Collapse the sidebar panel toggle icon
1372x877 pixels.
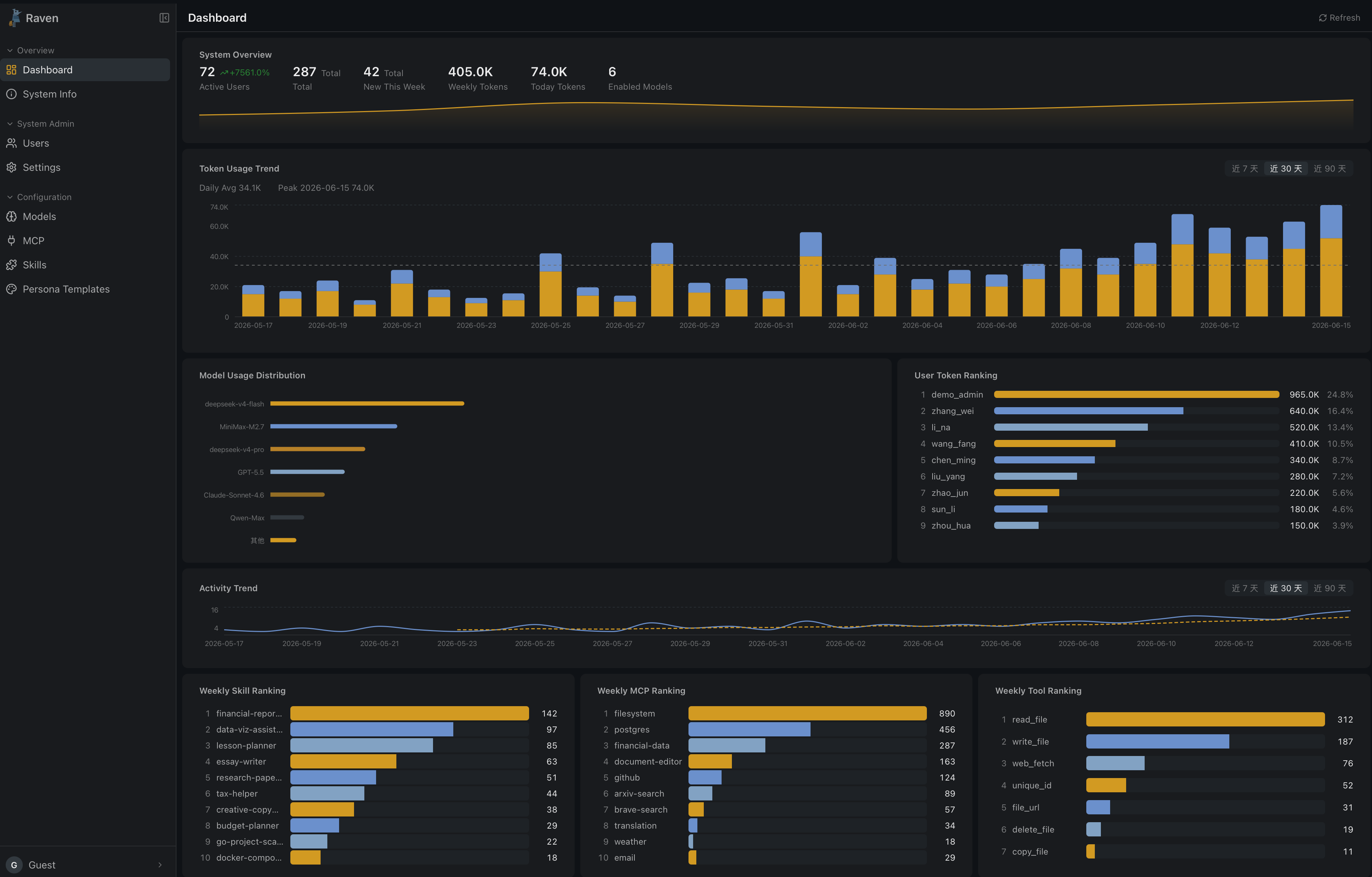(x=164, y=18)
